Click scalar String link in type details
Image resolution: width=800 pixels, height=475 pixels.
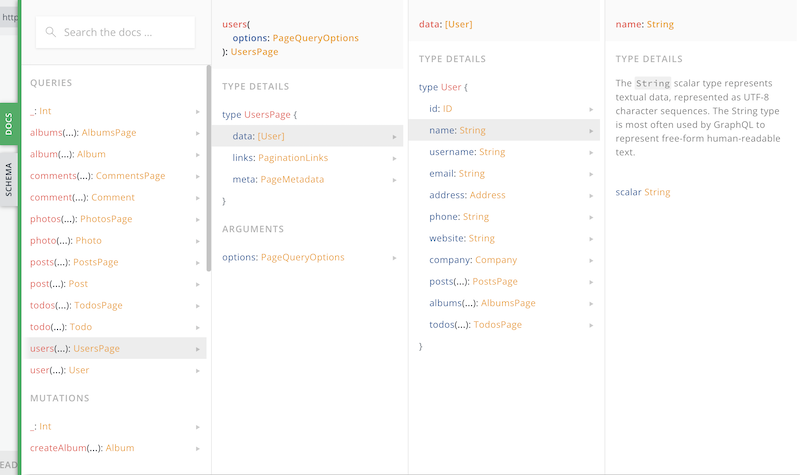pyautogui.click(x=643, y=192)
